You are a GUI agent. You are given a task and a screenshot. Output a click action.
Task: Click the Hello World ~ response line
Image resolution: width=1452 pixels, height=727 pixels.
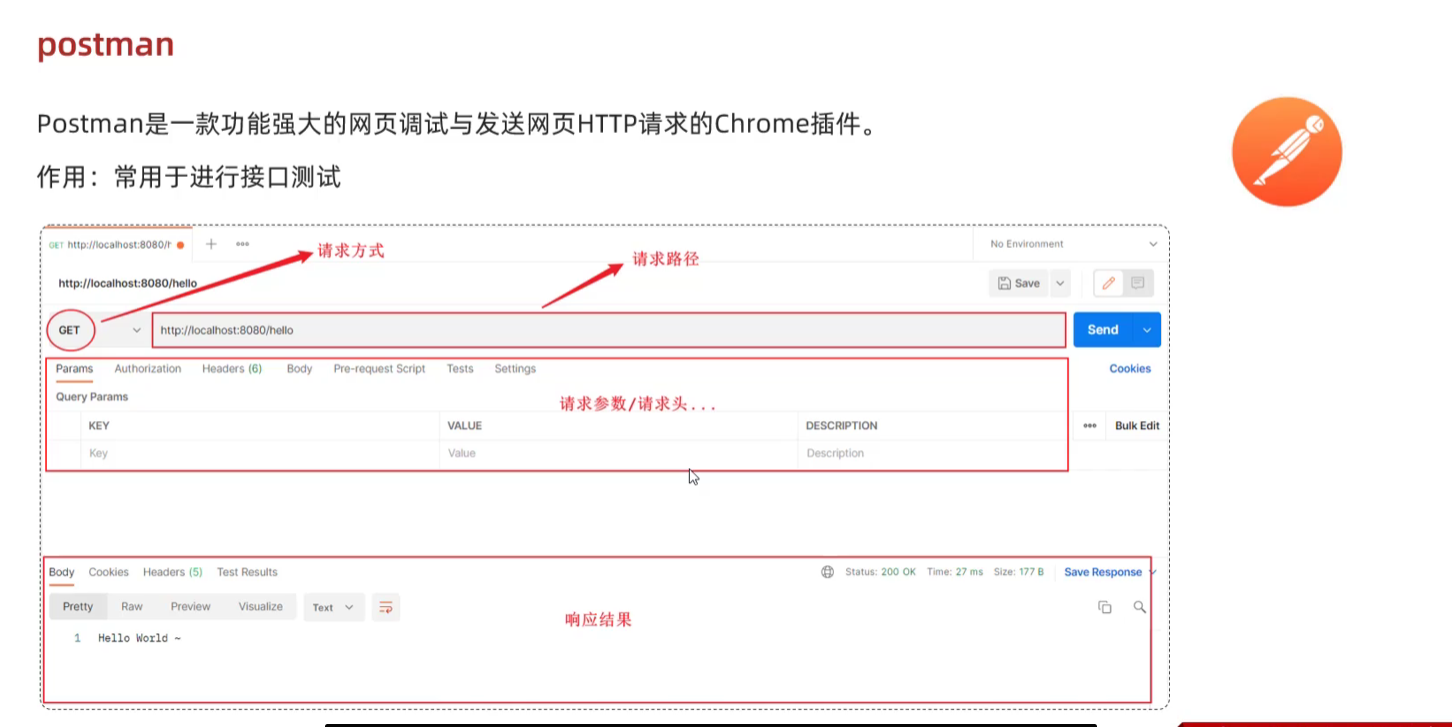pyautogui.click(x=139, y=638)
